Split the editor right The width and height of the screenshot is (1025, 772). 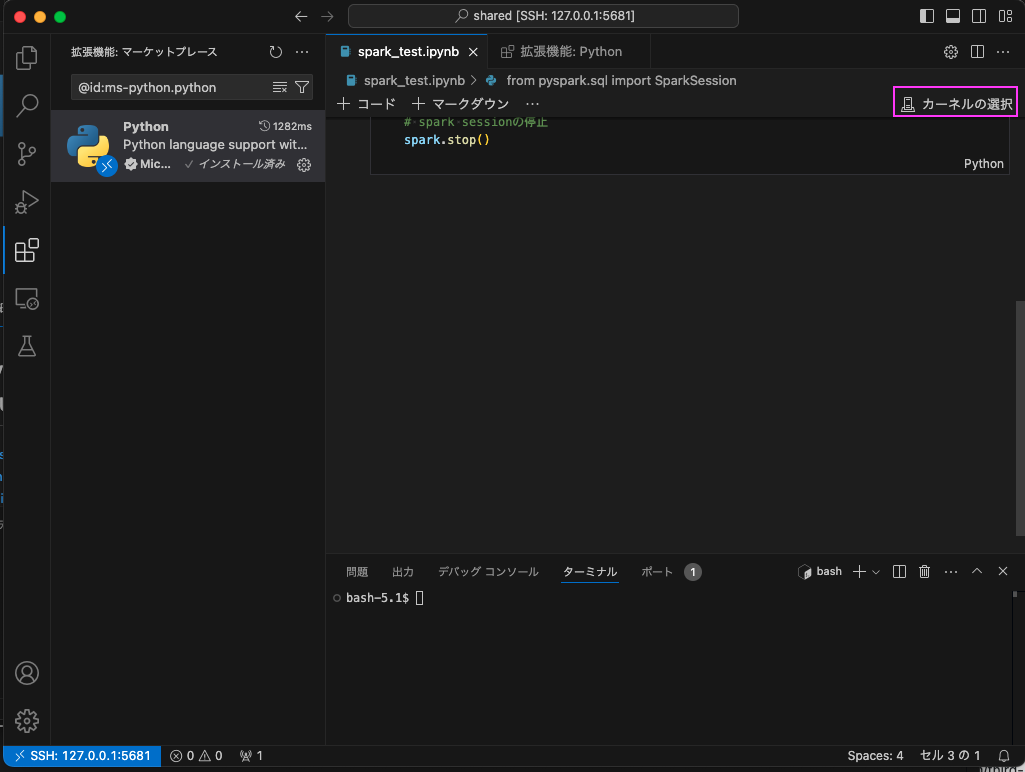coord(977,52)
